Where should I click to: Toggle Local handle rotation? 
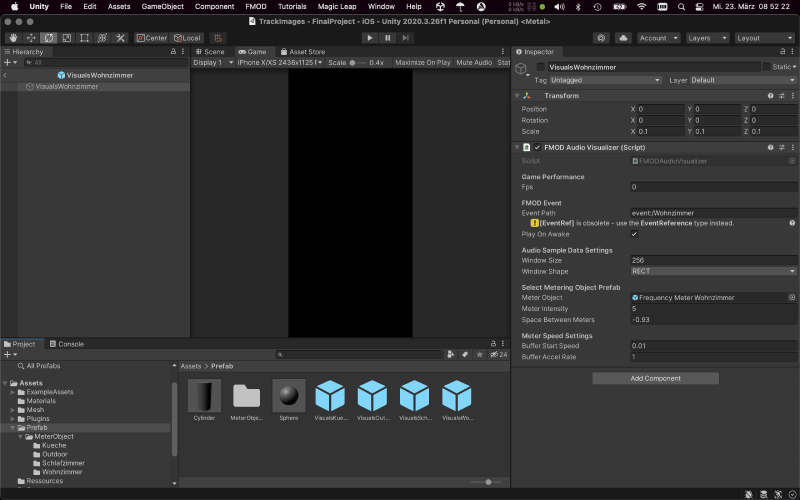(187, 38)
